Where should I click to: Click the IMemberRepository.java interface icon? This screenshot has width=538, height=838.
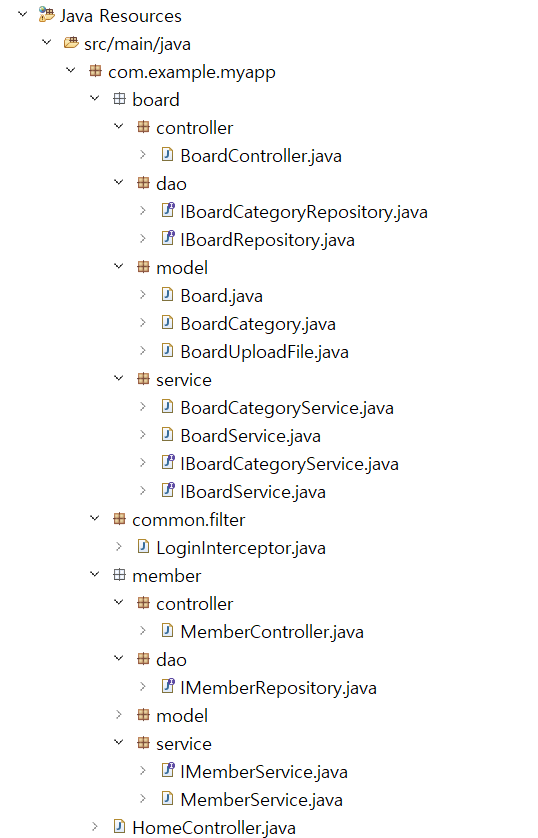pos(168,686)
